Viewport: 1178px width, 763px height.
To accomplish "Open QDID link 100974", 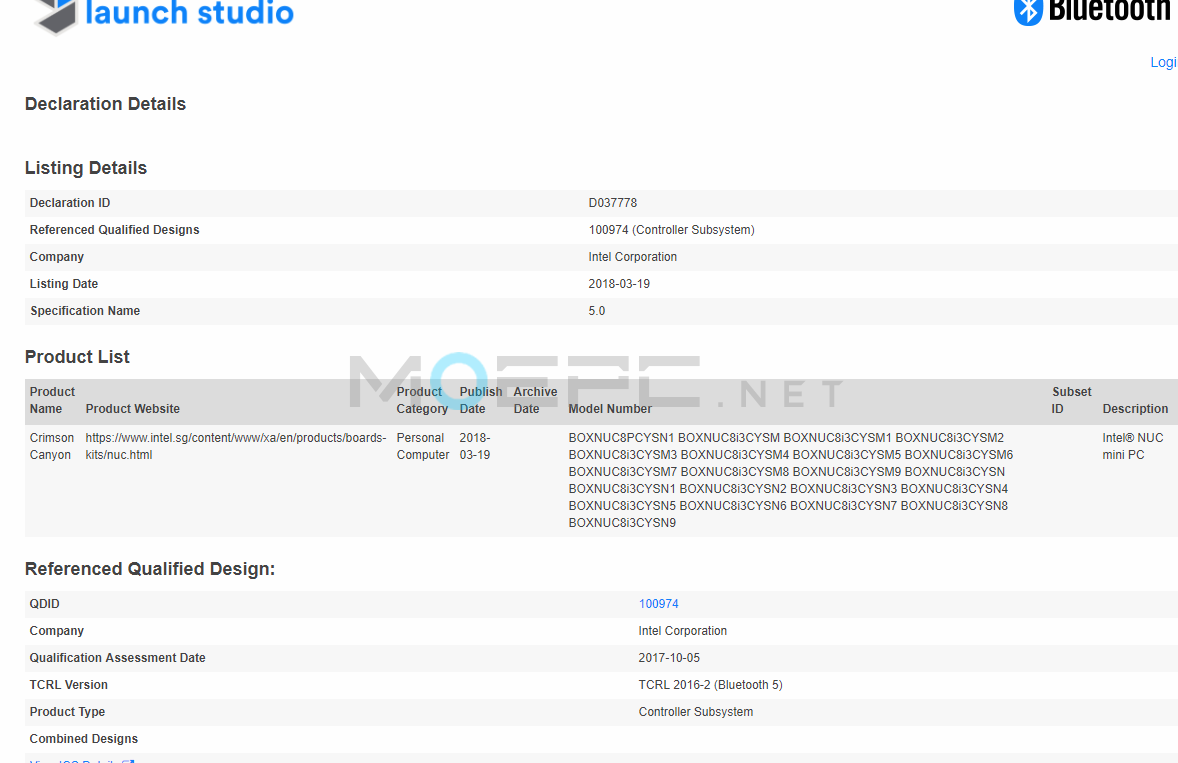I will (x=658, y=604).
